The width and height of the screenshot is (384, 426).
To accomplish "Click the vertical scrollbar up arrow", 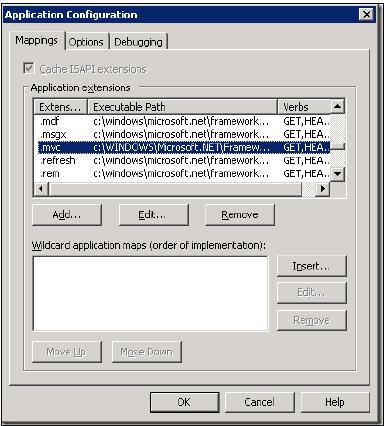I will pos(338,107).
